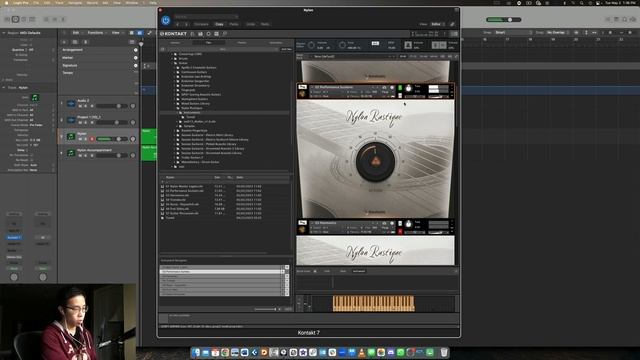Click the Master Volume knob in Kontakt

[x=311, y=45]
